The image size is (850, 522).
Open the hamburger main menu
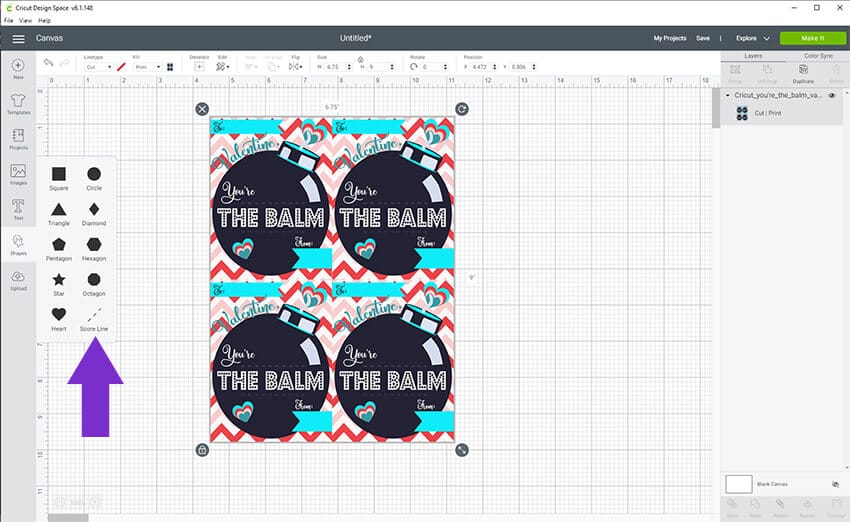click(x=18, y=38)
